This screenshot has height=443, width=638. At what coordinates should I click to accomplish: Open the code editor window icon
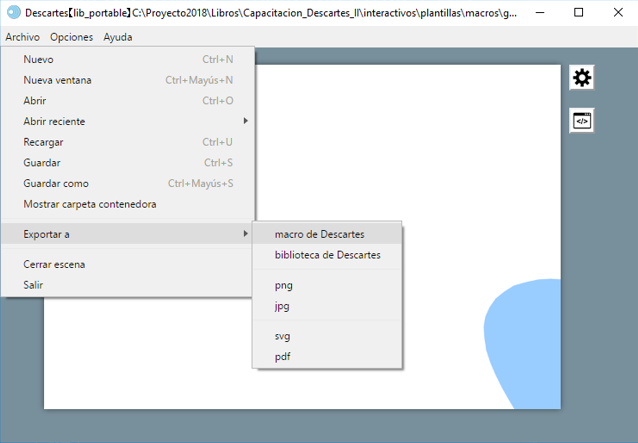point(581,120)
